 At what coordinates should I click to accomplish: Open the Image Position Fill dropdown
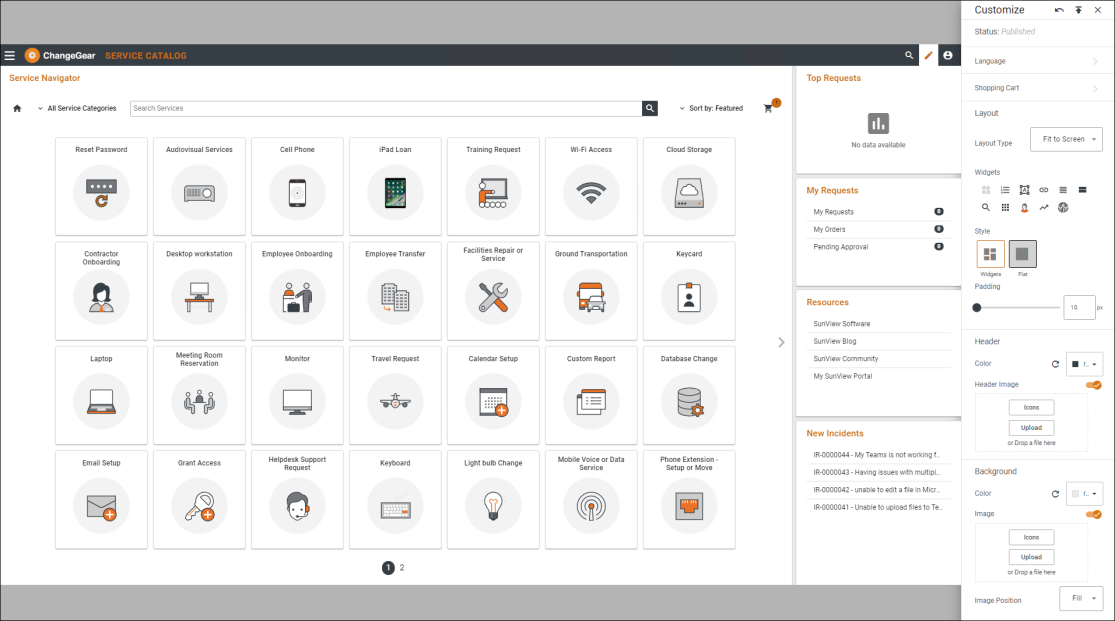click(x=1081, y=598)
